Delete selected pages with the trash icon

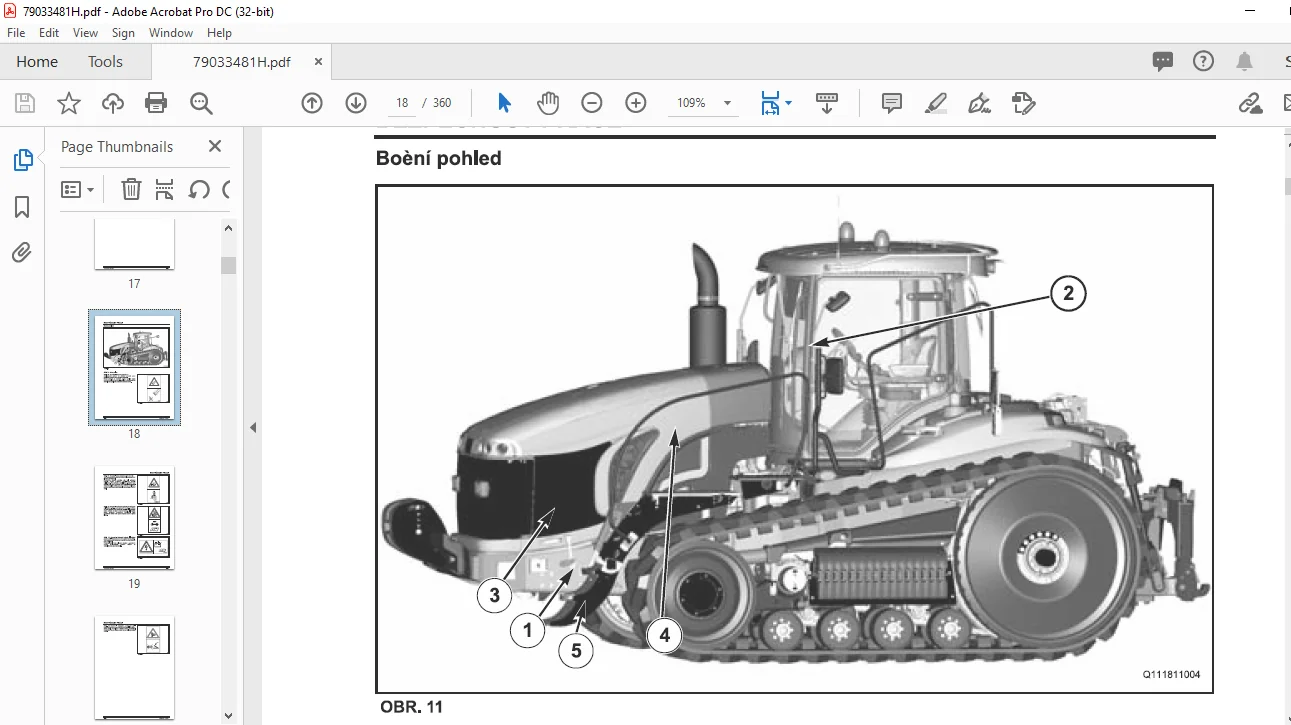point(131,189)
